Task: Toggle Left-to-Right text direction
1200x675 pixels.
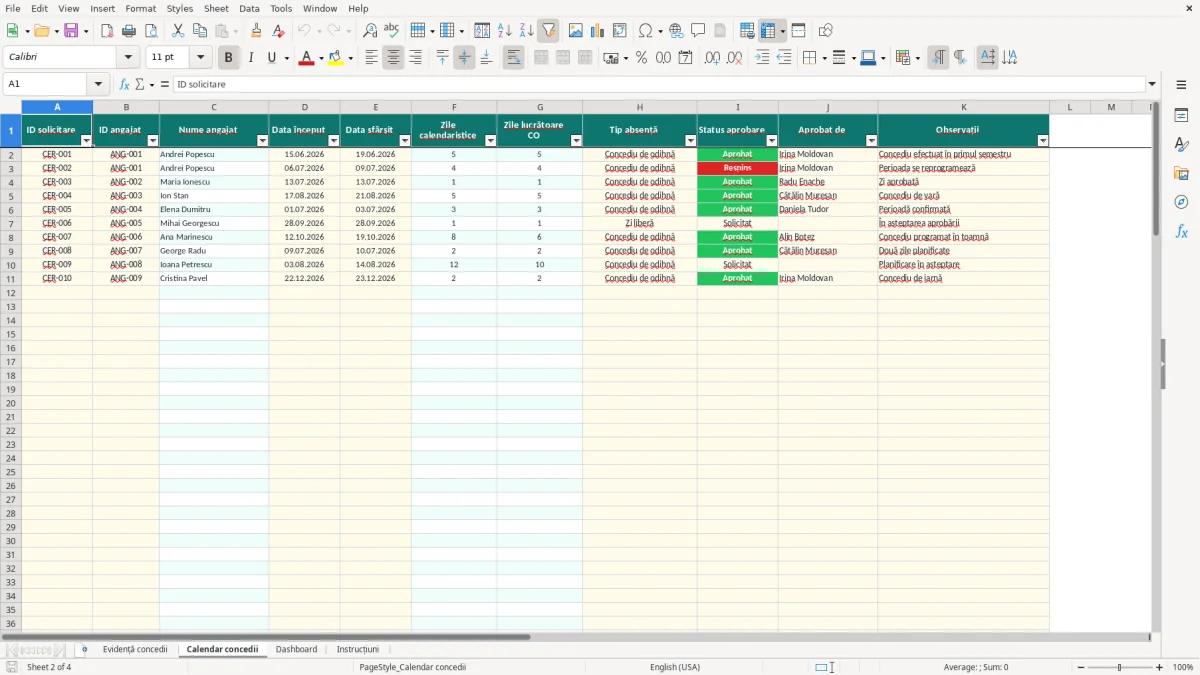Action: coord(938,58)
